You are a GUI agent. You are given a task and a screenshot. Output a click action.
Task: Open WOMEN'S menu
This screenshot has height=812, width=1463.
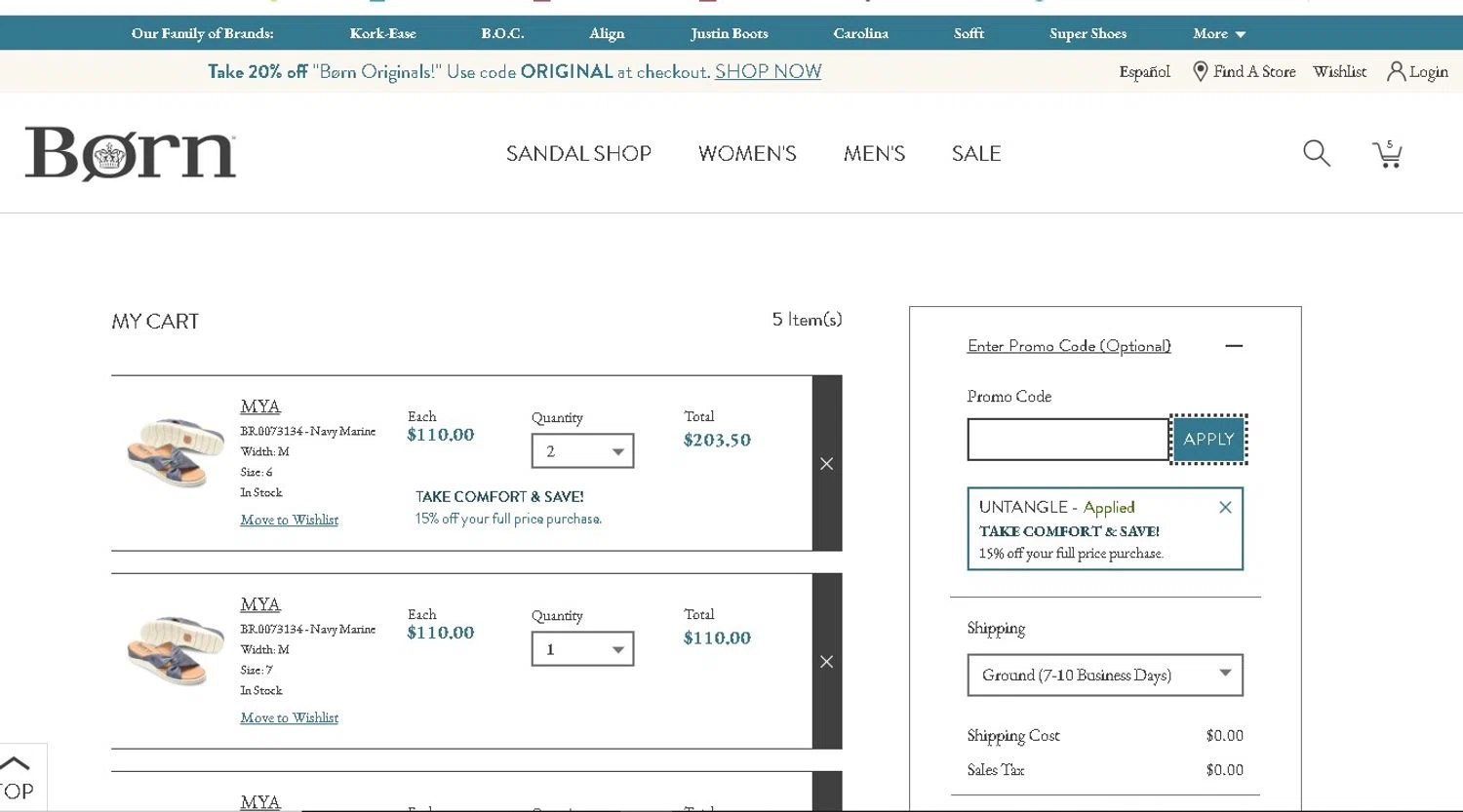pyautogui.click(x=747, y=153)
